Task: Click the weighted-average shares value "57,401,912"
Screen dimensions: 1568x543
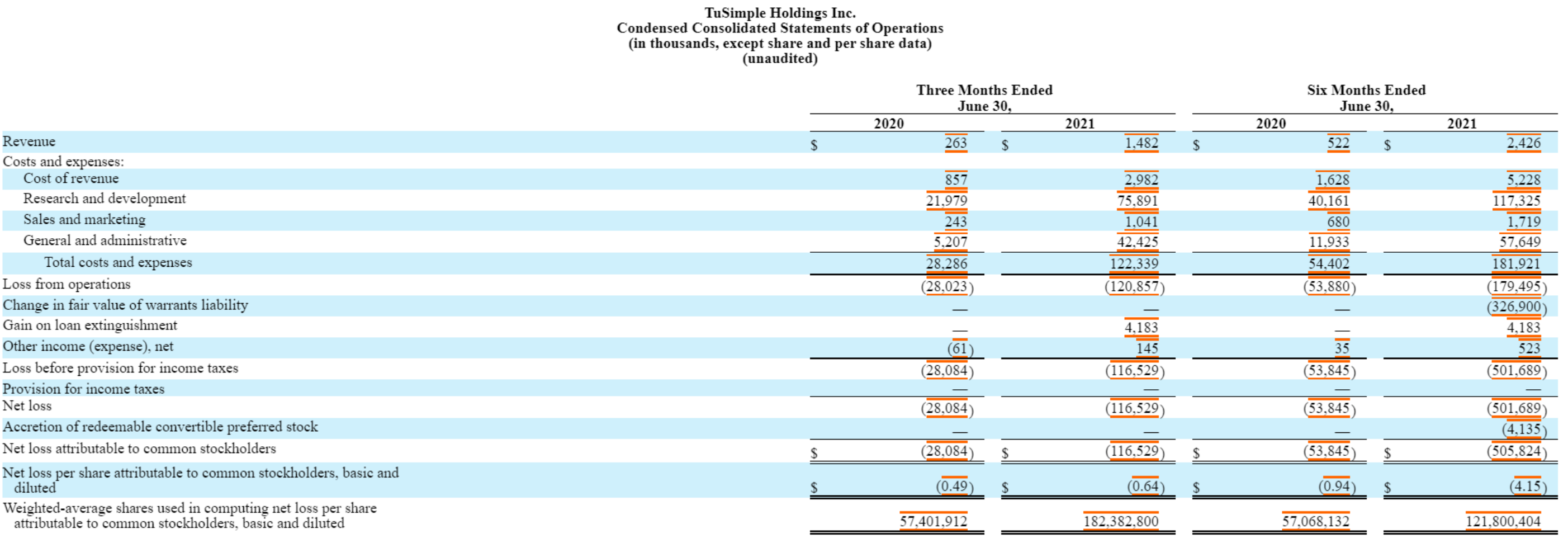Action: pyautogui.click(x=933, y=522)
